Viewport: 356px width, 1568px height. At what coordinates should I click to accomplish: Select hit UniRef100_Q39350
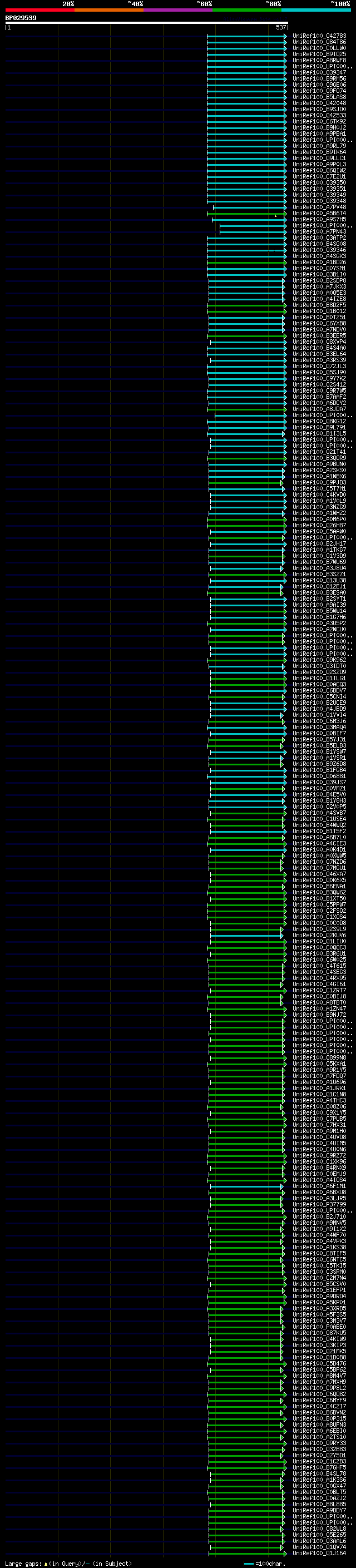[319, 182]
